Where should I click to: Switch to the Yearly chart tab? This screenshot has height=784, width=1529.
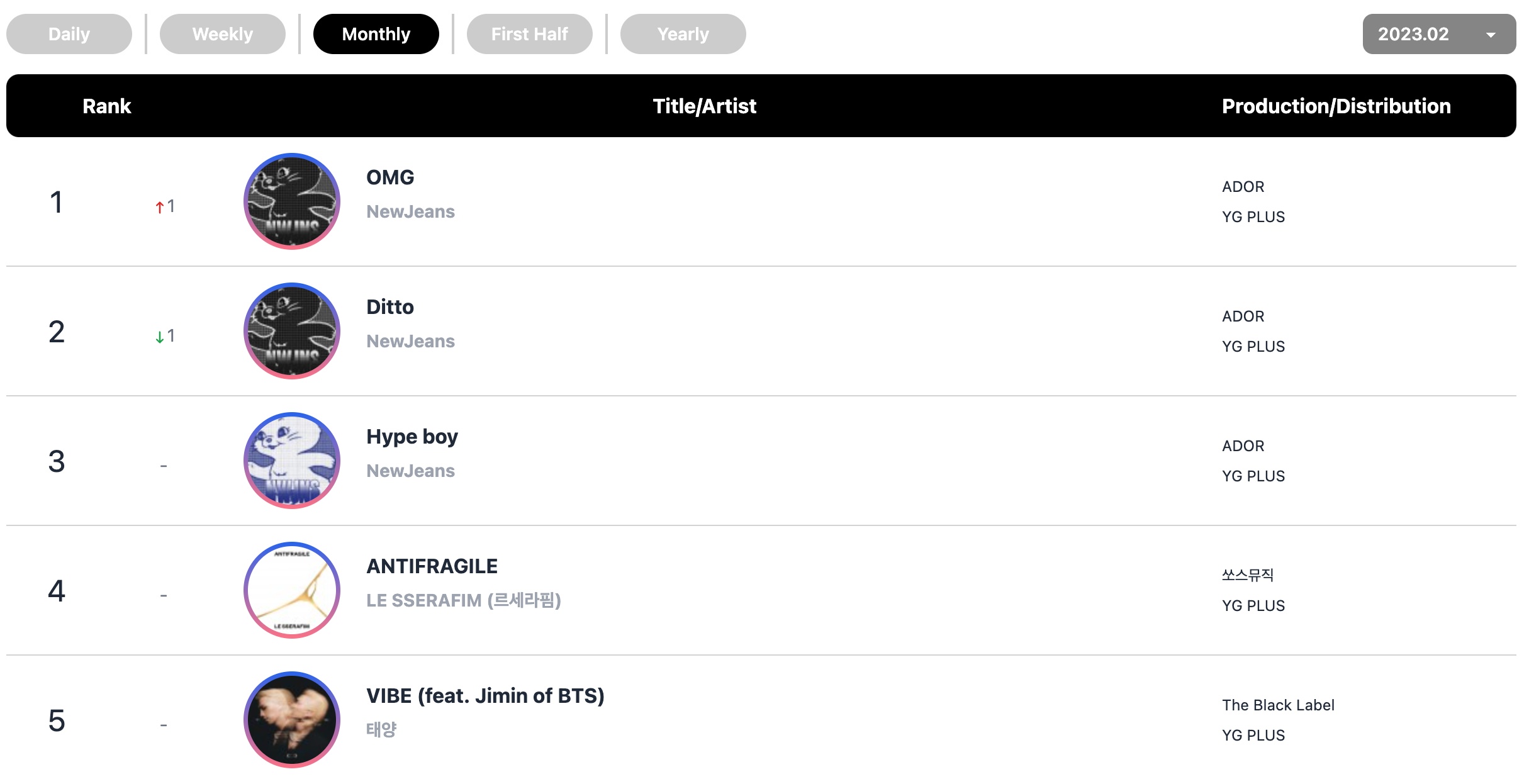[x=683, y=34]
